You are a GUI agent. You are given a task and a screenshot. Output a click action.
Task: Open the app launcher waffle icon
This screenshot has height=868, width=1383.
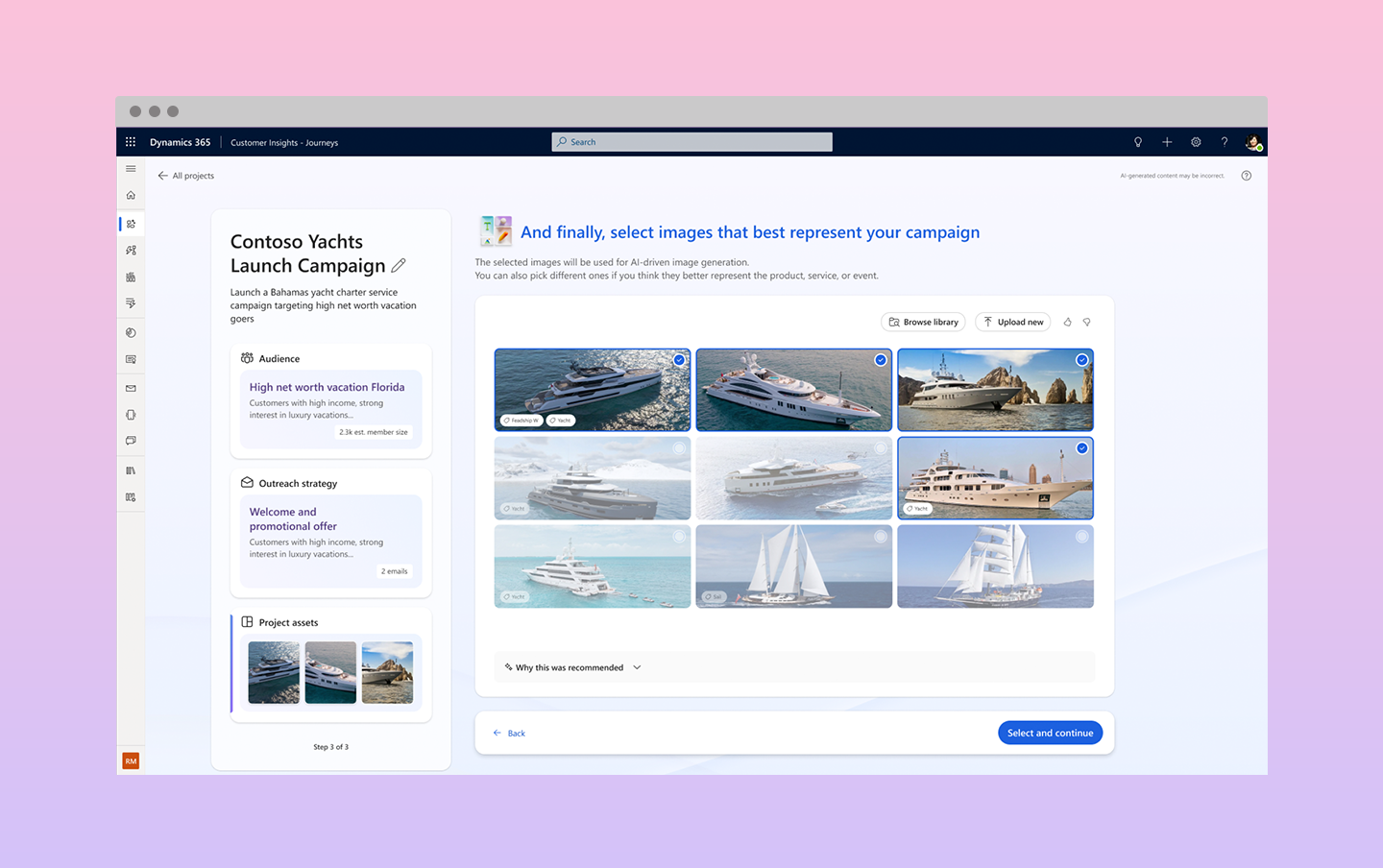point(131,142)
